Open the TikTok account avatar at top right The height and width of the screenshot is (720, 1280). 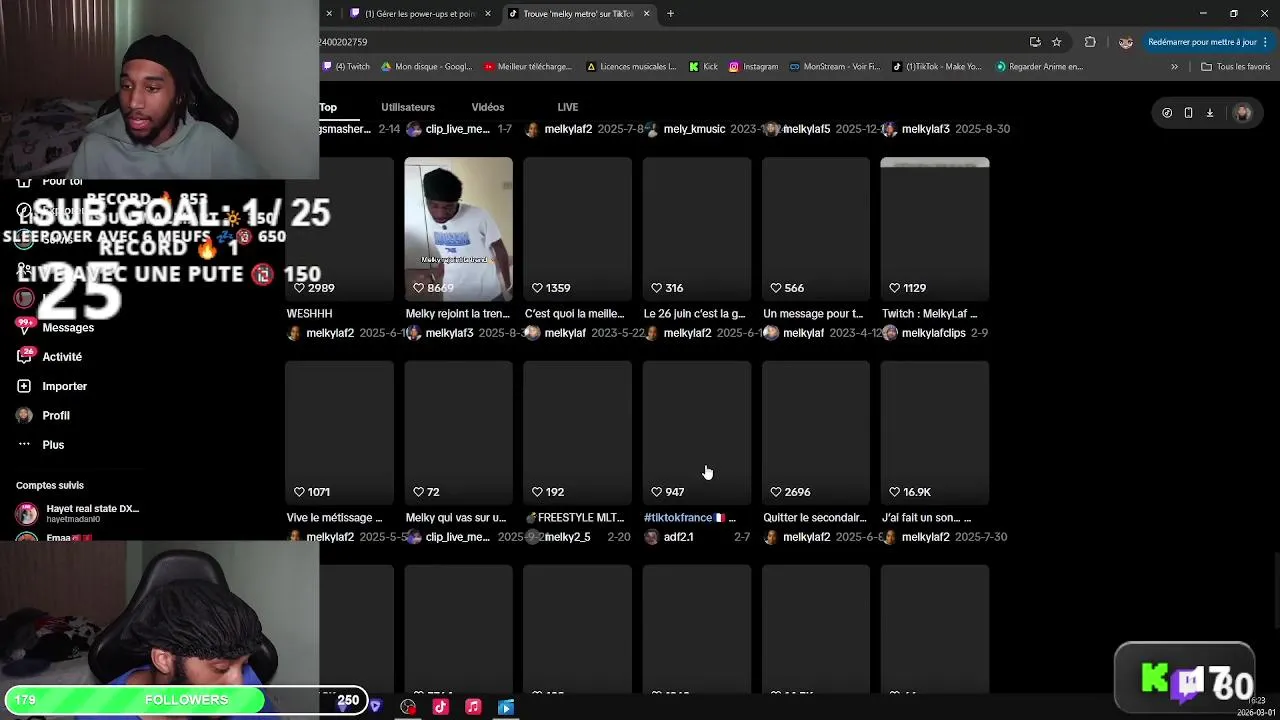(x=1243, y=113)
